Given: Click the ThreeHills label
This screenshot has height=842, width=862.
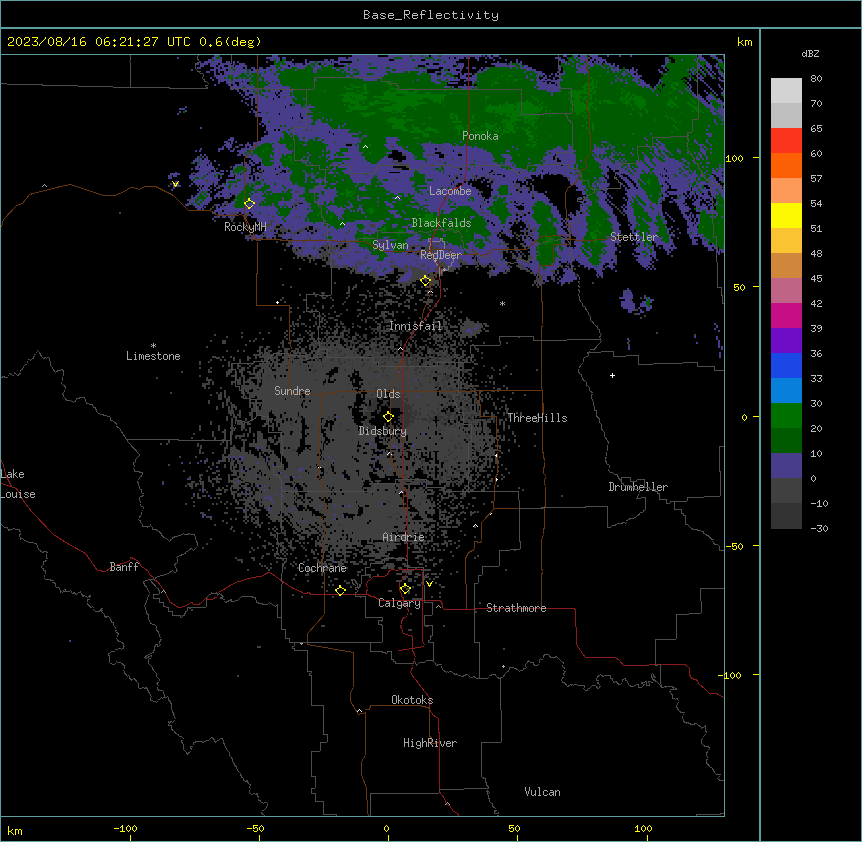Looking at the screenshot, I should tap(537, 418).
